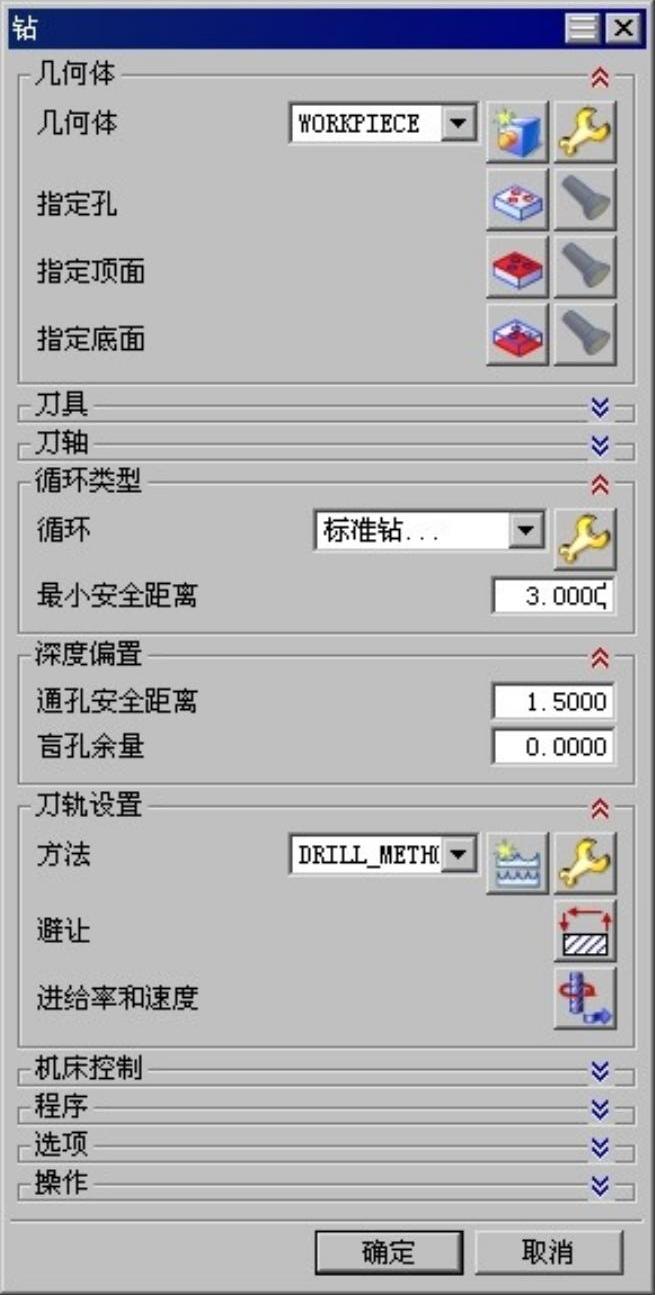Click the 指定底面 specify bottom surface icon
Image resolution: width=655 pixels, height=1295 pixels.
coord(518,334)
